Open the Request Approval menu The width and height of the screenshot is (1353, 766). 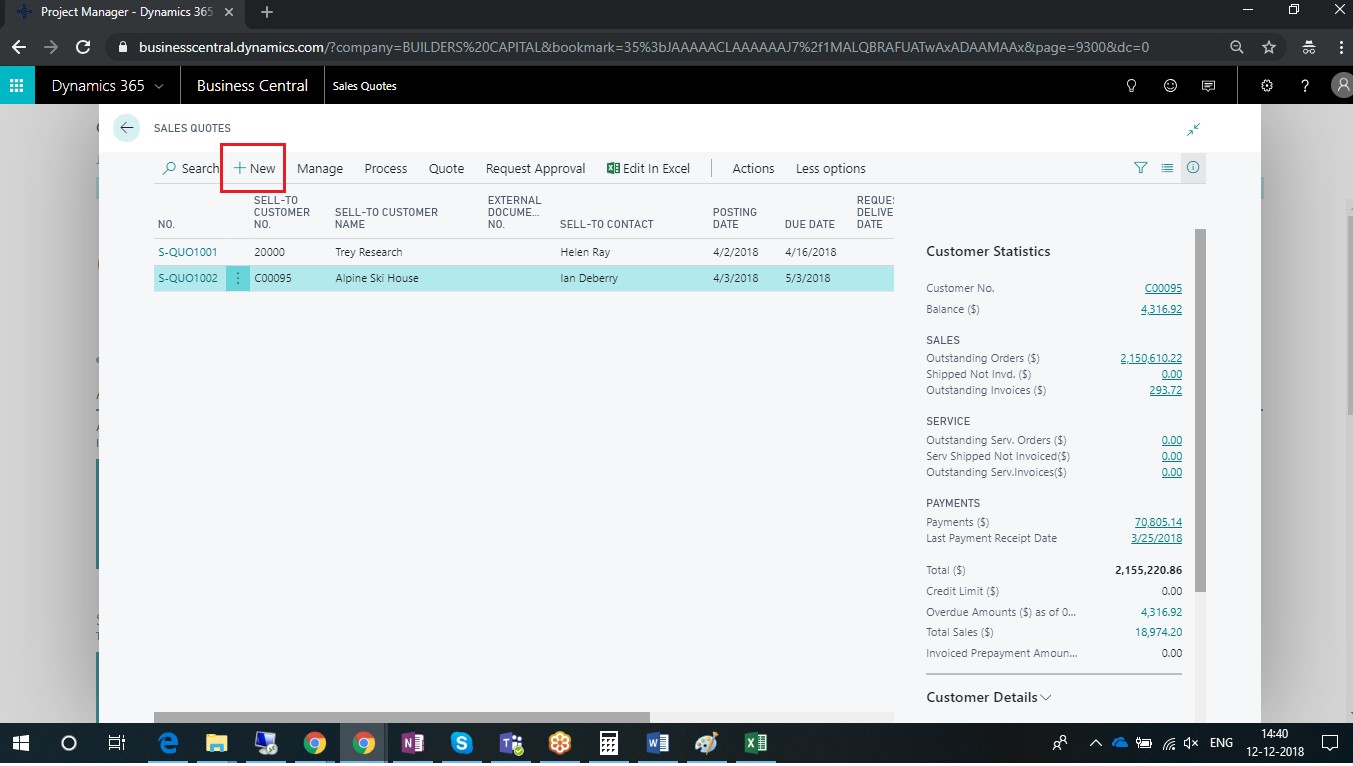(535, 168)
